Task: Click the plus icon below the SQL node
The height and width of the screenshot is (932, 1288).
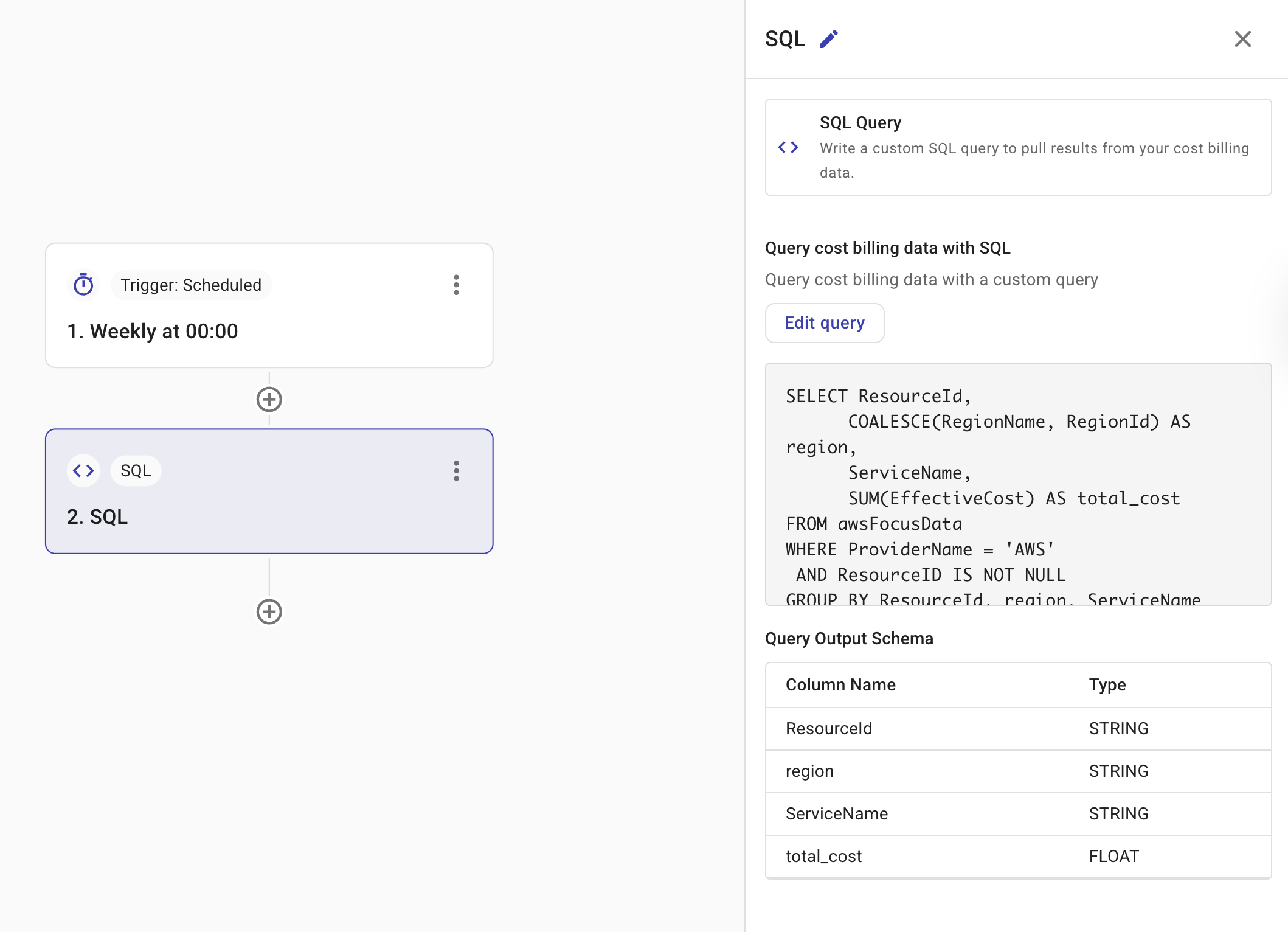Action: click(x=269, y=611)
